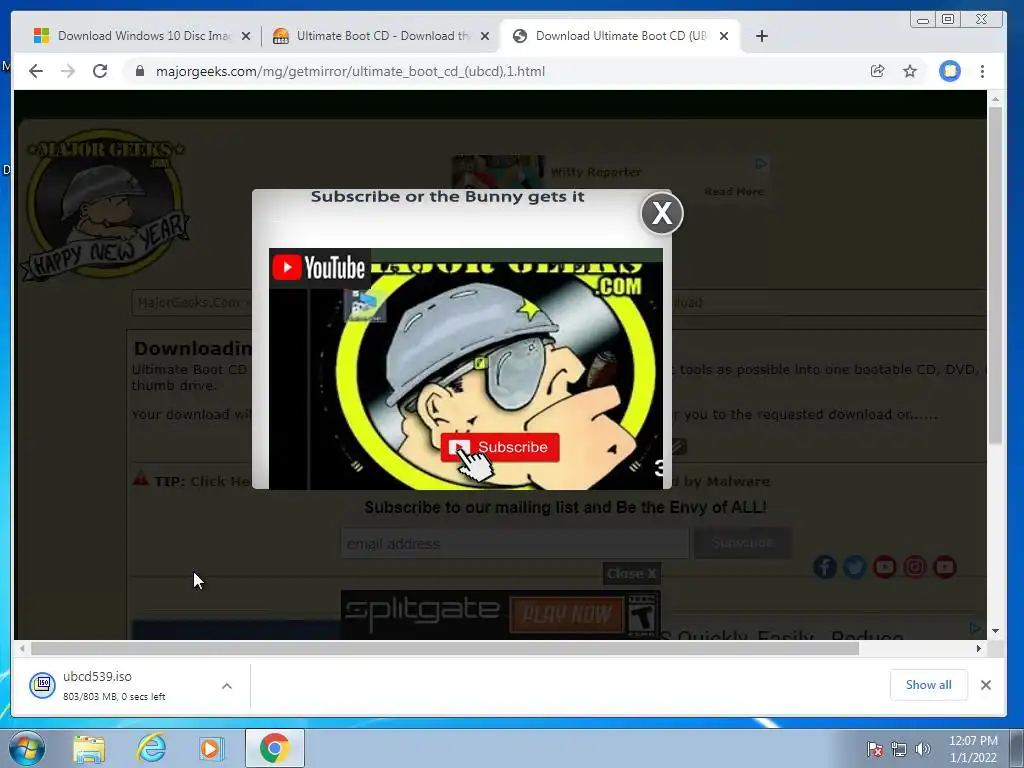Close the Ultimate Boot CD - Download tab
This screenshot has width=1024, height=768.
(485, 36)
